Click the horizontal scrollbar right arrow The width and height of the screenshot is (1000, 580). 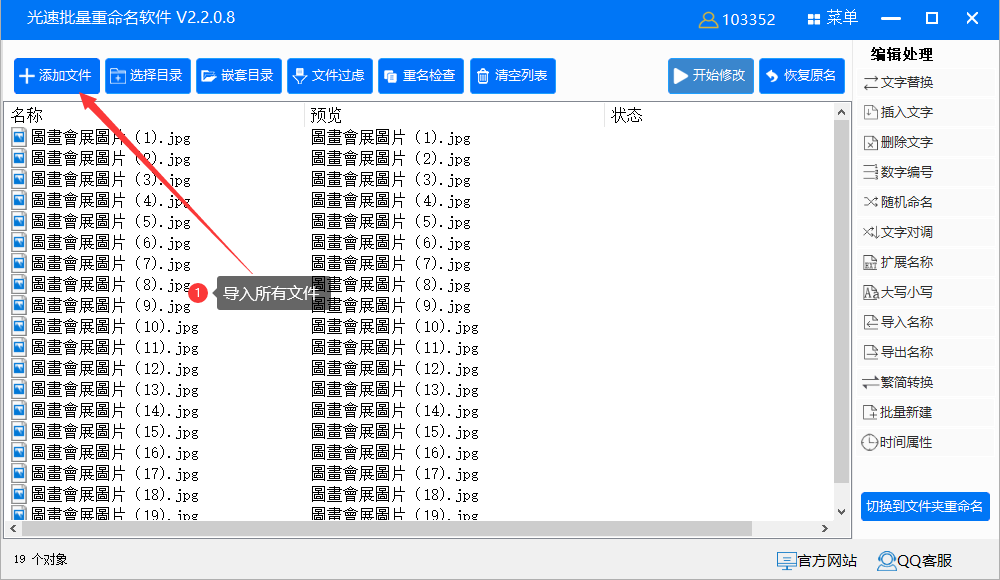(825, 528)
